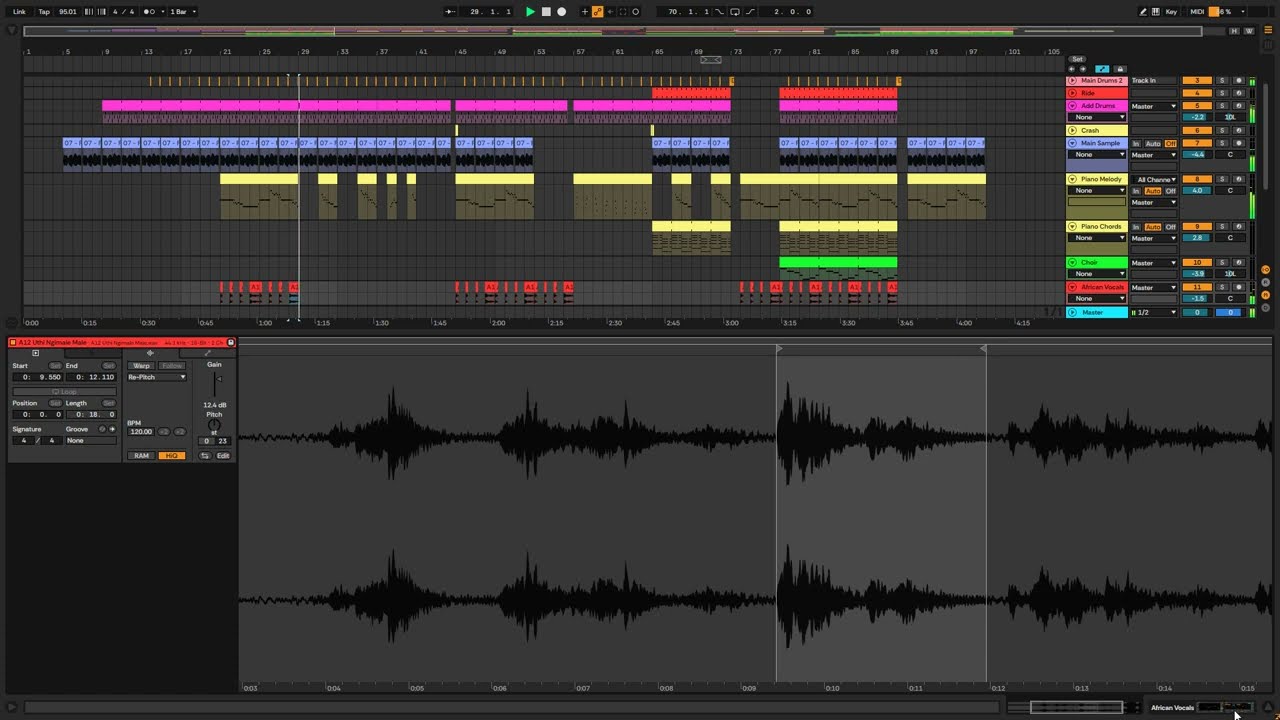Toggle the Automation Mode icon under Set
This screenshot has width=1280, height=720.
click(1102, 69)
